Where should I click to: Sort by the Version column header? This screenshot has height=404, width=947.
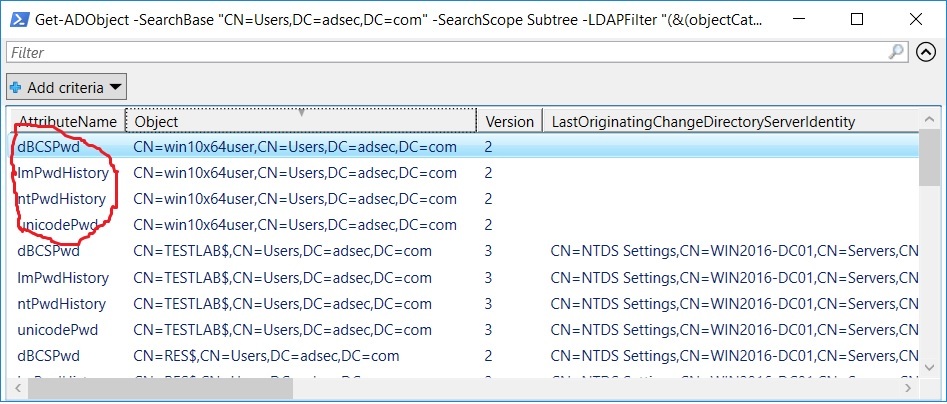point(509,121)
